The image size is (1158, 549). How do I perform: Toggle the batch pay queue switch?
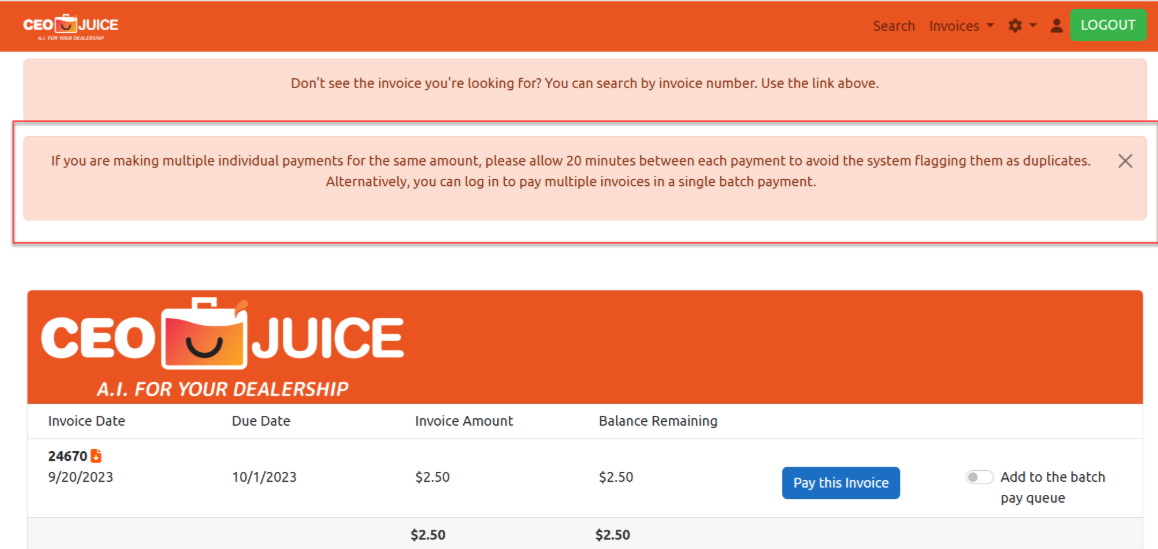(x=979, y=477)
